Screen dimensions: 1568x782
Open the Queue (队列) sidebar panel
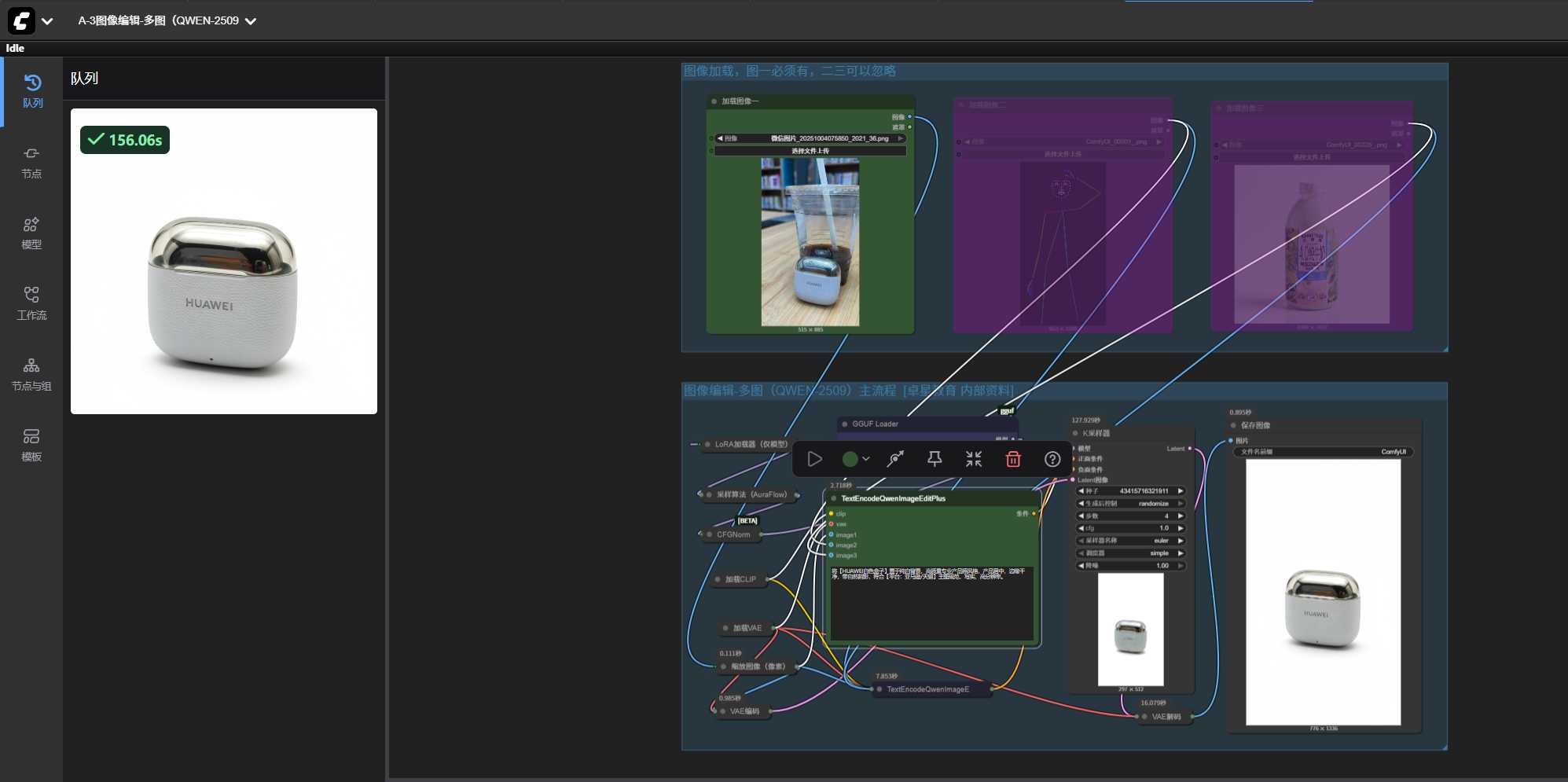pos(32,91)
